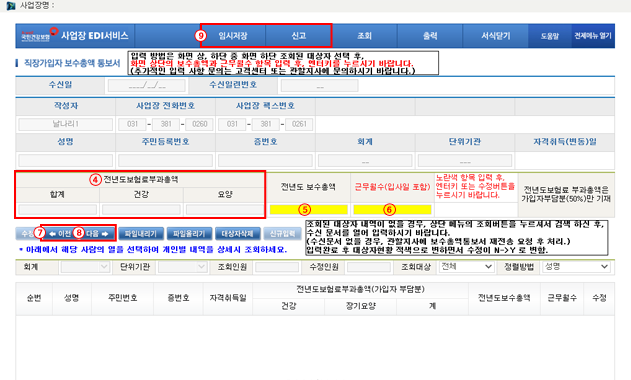
Task: Click the 수정 table column header
Action: (599, 298)
